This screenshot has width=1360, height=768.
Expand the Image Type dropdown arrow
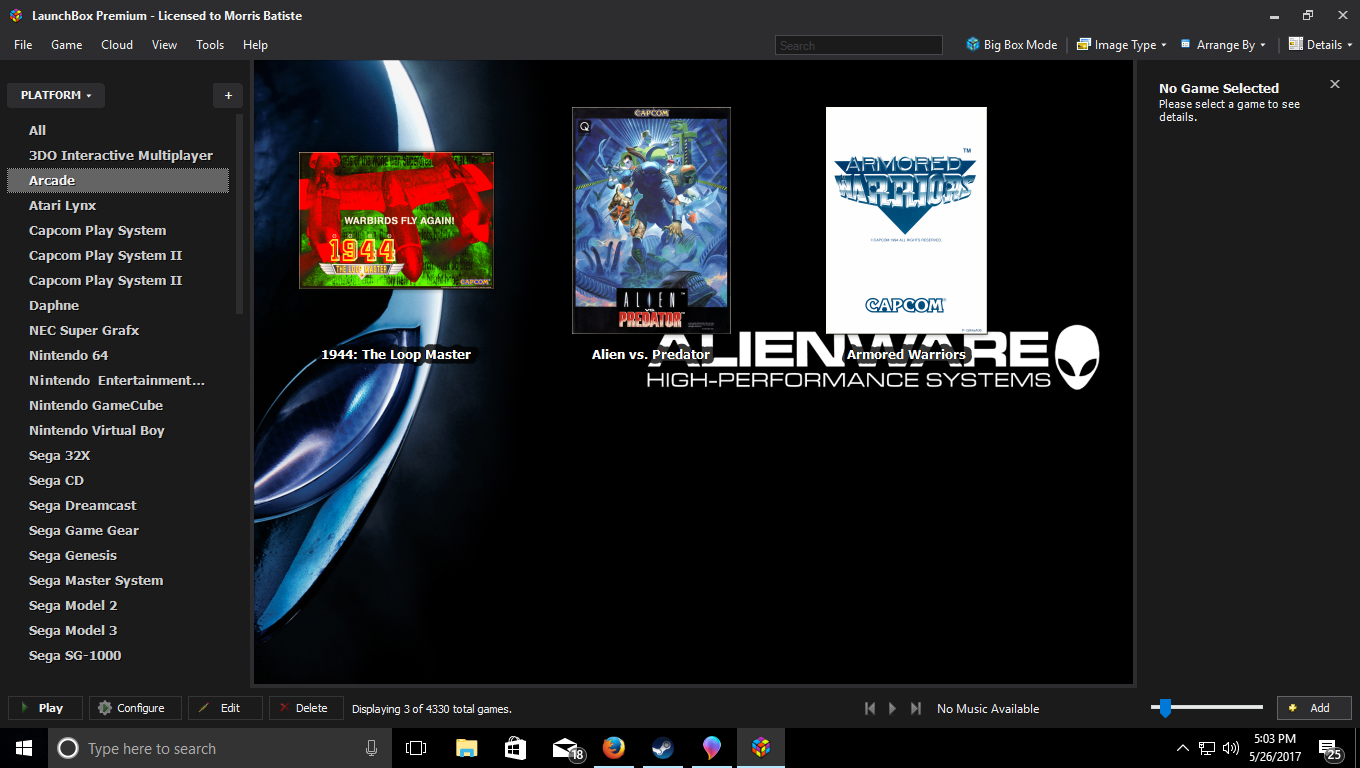(1164, 45)
